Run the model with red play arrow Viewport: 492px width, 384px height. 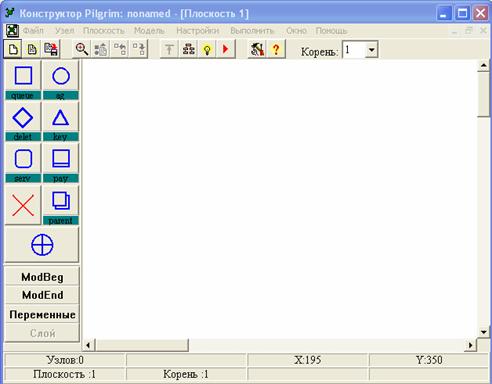pyautogui.click(x=226, y=49)
